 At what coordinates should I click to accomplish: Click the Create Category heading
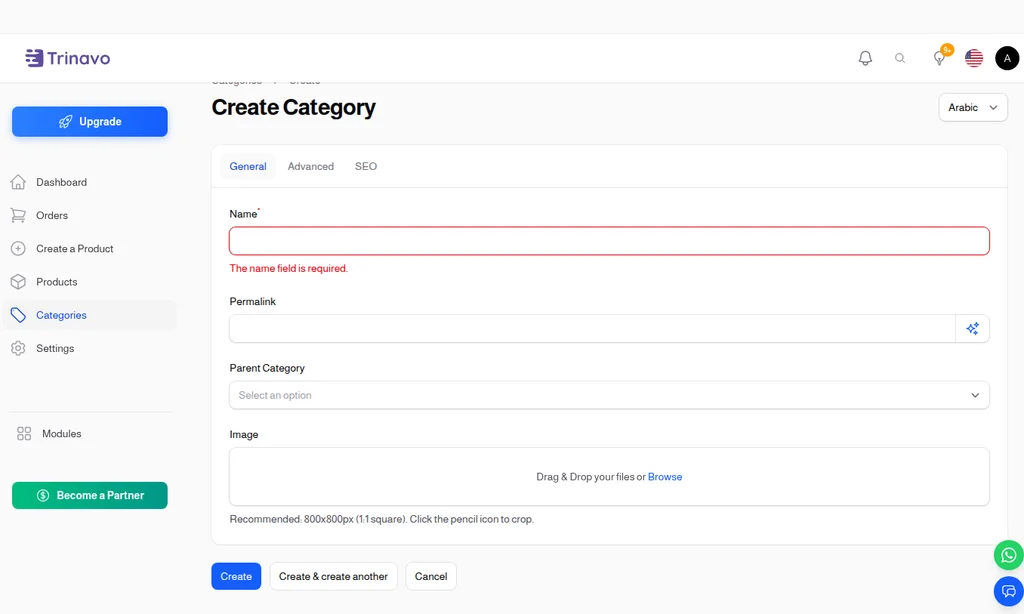(x=293, y=108)
